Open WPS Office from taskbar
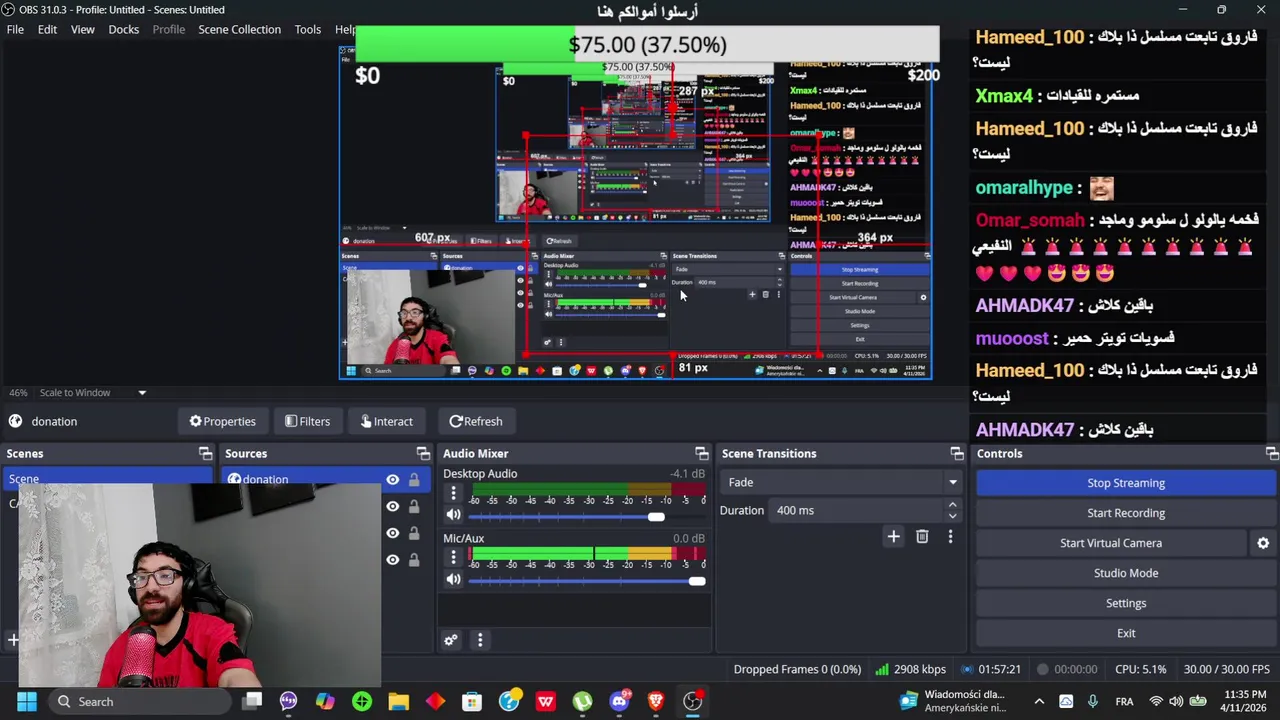The image size is (1280, 720). [545, 701]
